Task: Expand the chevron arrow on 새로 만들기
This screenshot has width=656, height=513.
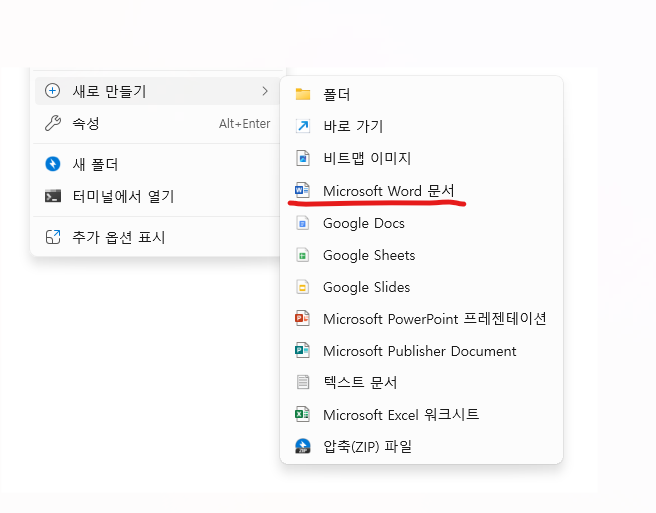Action: 265,91
